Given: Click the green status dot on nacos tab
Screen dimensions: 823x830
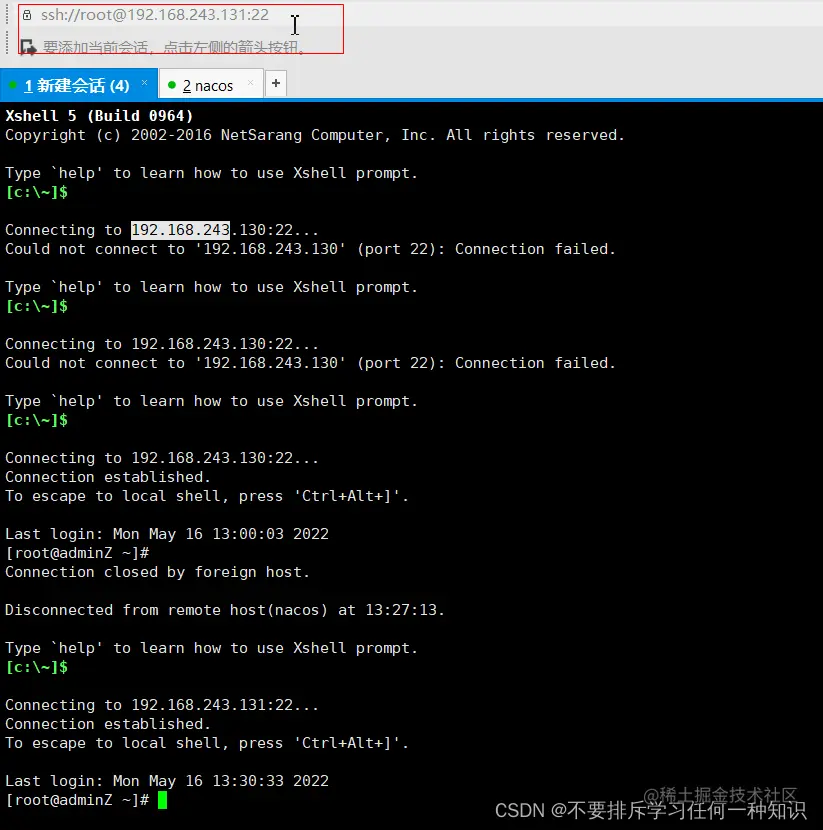Looking at the screenshot, I should click(171, 85).
